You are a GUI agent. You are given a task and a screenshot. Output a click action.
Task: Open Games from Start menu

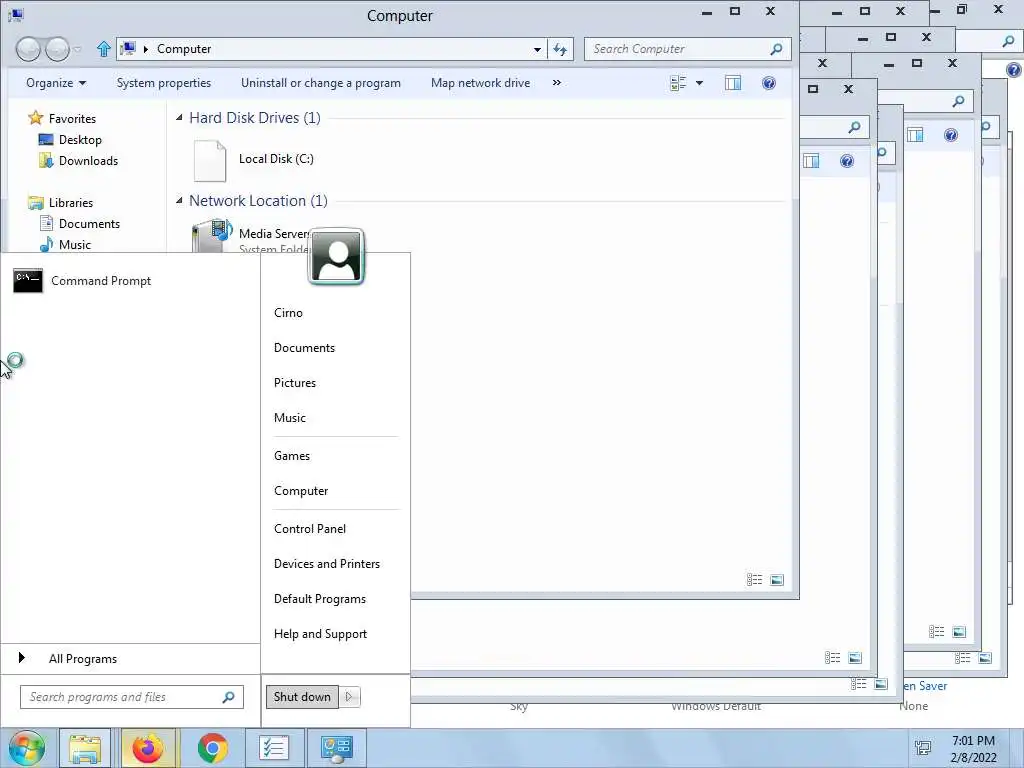point(291,456)
